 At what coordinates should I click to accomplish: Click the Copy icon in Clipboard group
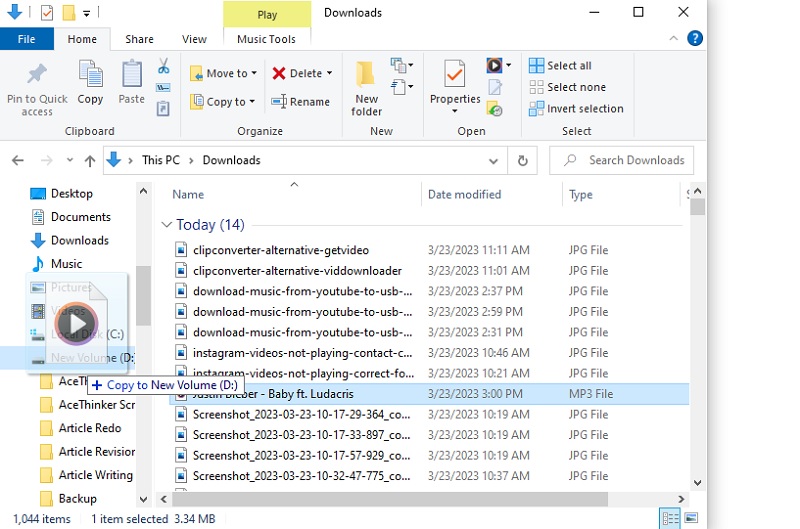pyautogui.click(x=90, y=73)
